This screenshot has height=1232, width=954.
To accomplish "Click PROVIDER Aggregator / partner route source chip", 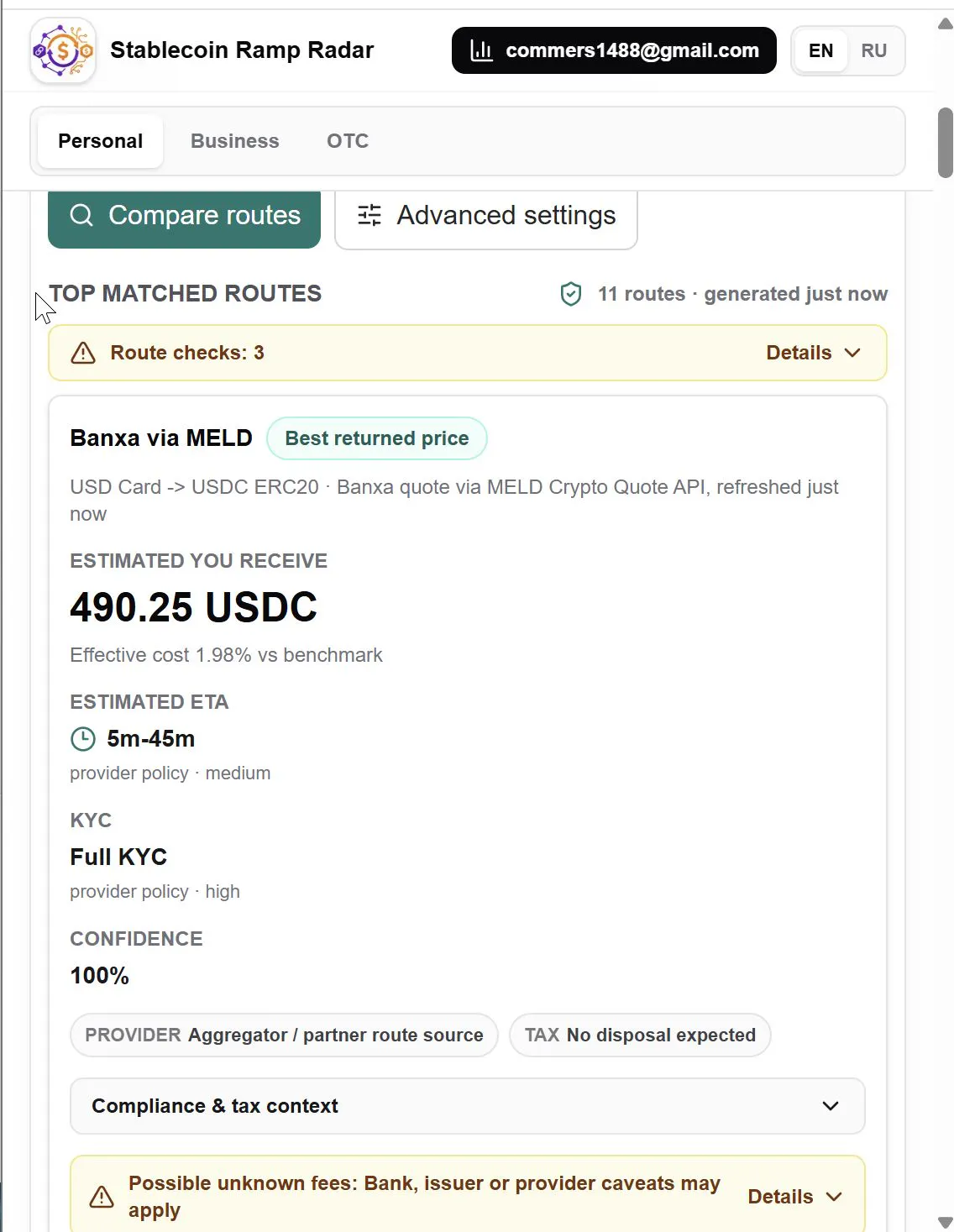I will 284,1035.
